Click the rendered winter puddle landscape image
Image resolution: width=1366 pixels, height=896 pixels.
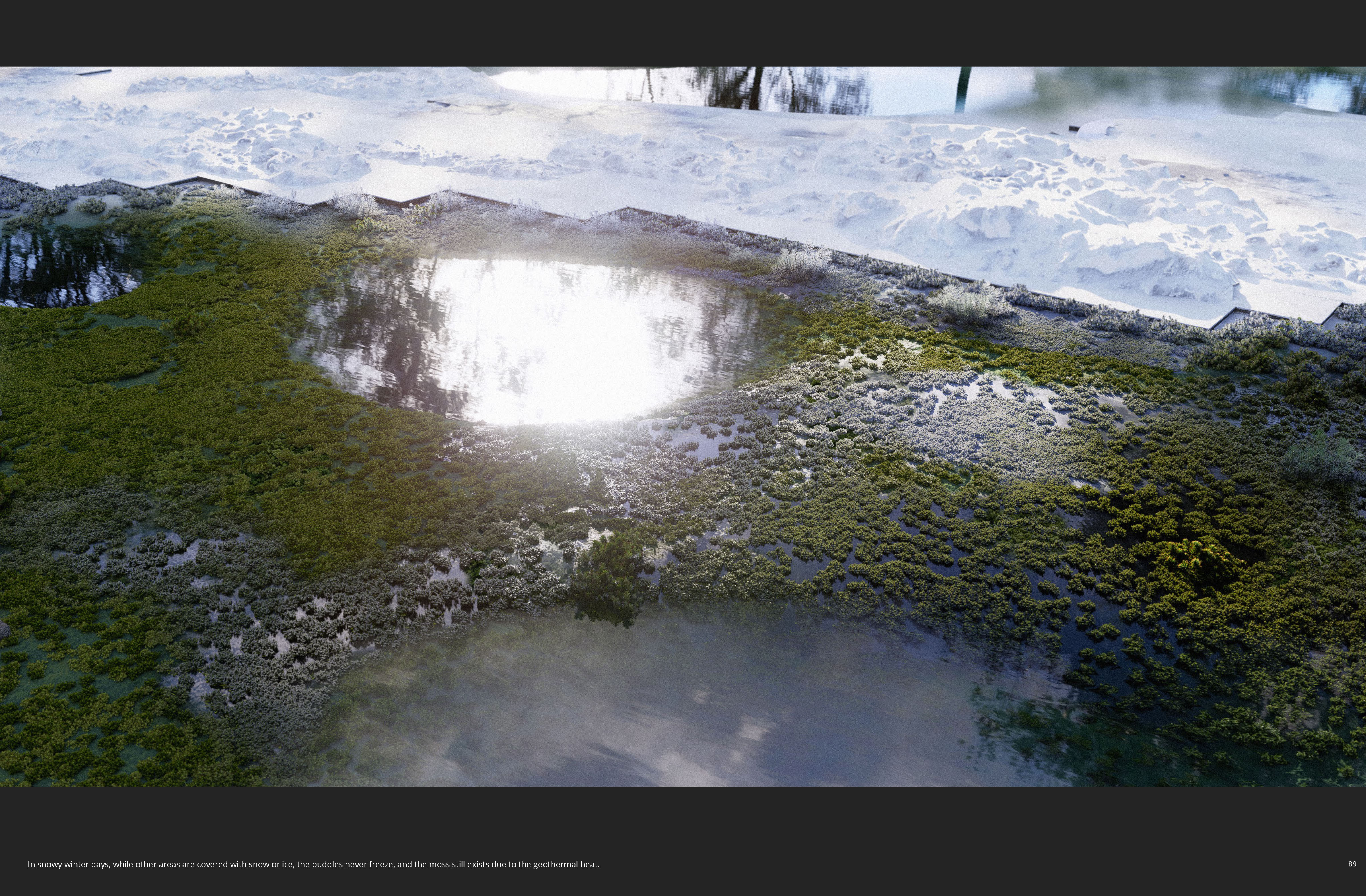(683, 426)
